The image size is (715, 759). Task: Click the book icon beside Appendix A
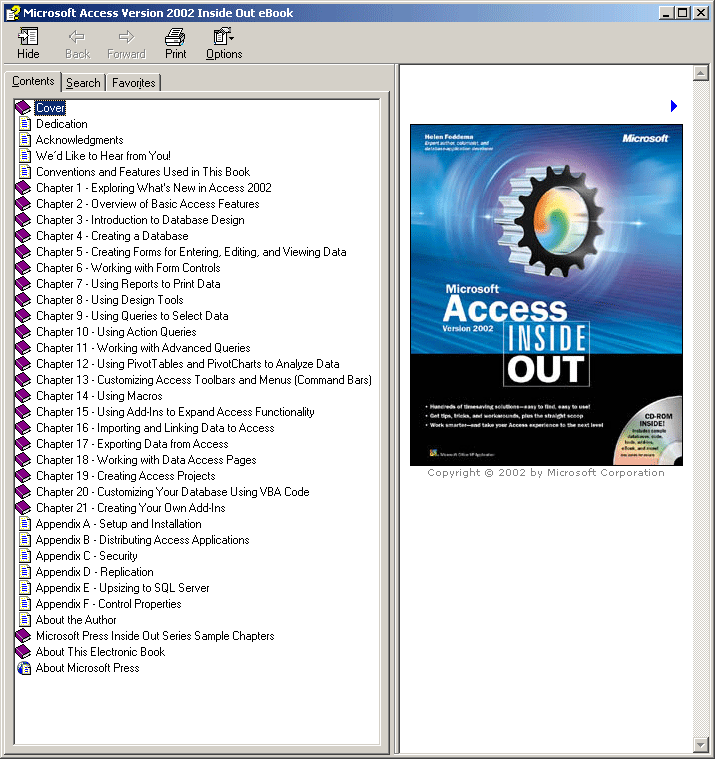[24, 524]
